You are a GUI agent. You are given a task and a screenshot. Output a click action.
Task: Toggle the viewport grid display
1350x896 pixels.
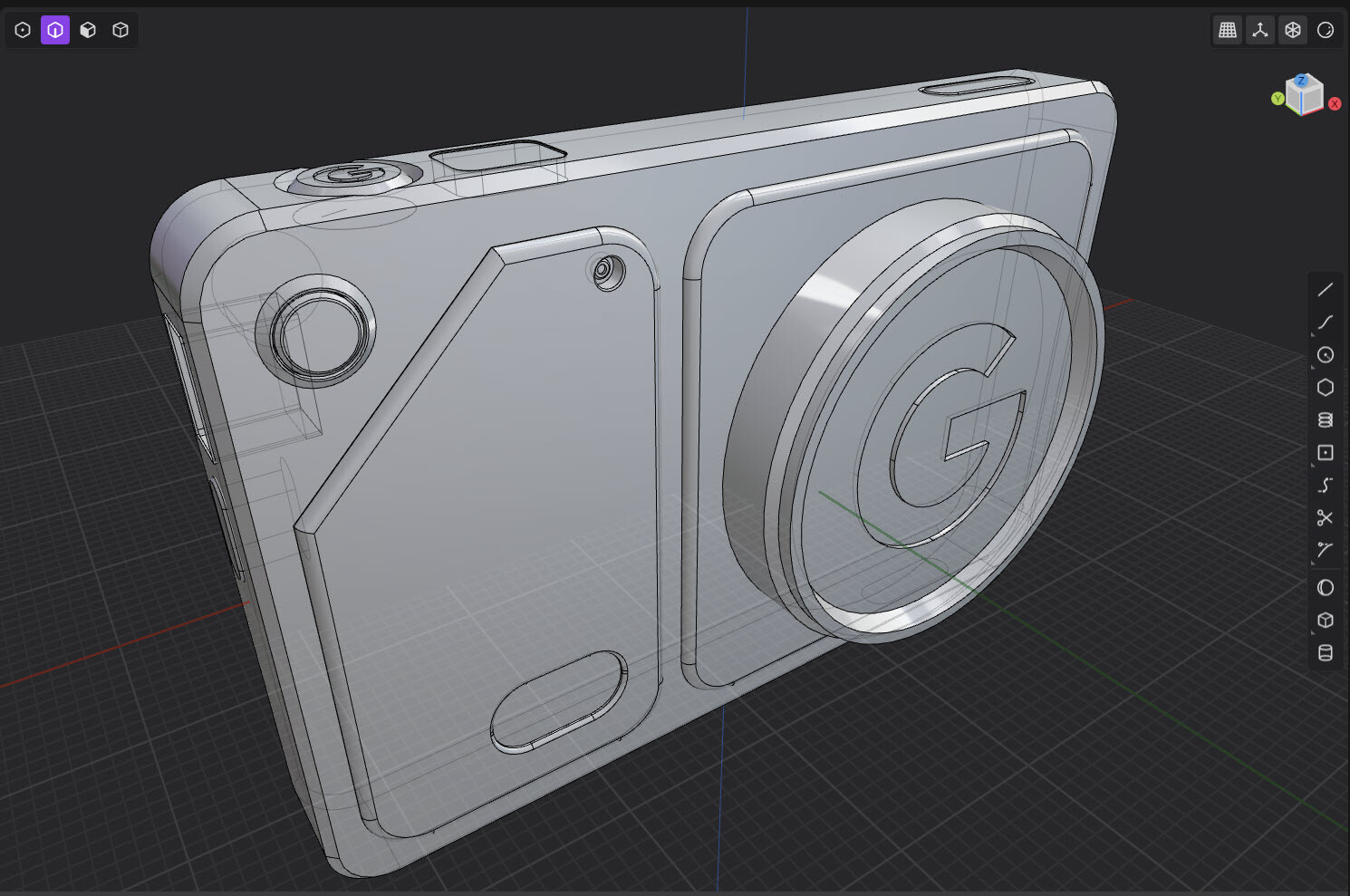pos(1228,30)
